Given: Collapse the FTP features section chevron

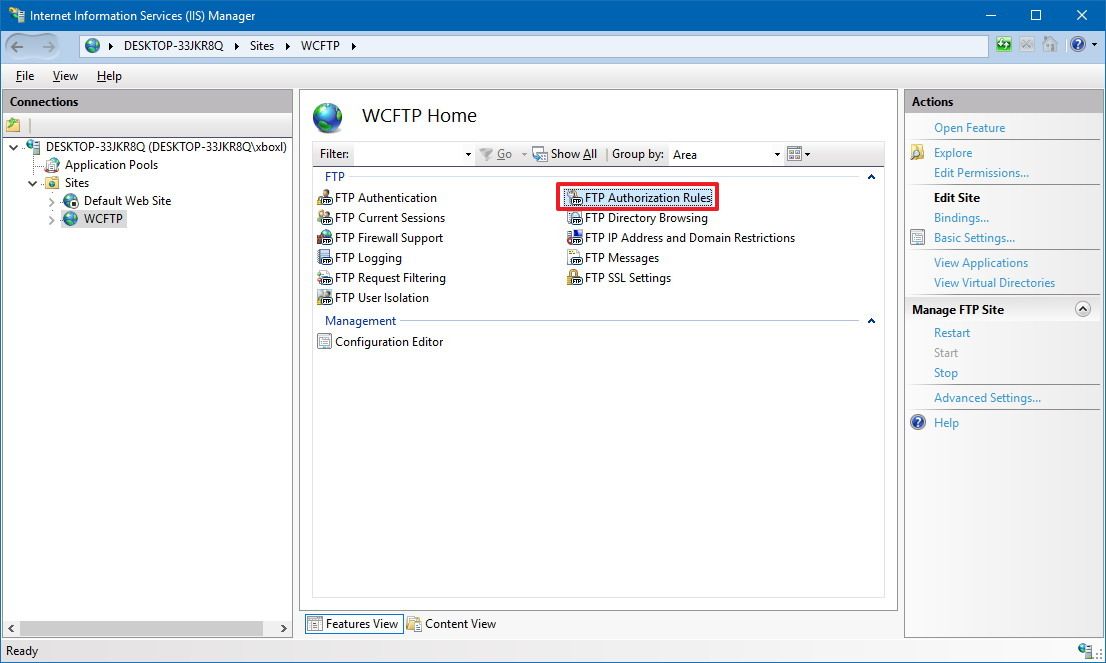Looking at the screenshot, I should (870, 176).
